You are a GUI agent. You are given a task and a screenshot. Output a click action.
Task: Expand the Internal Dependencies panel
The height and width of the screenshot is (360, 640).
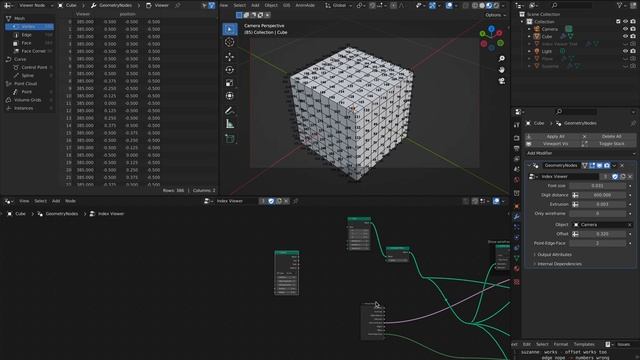coord(559,264)
